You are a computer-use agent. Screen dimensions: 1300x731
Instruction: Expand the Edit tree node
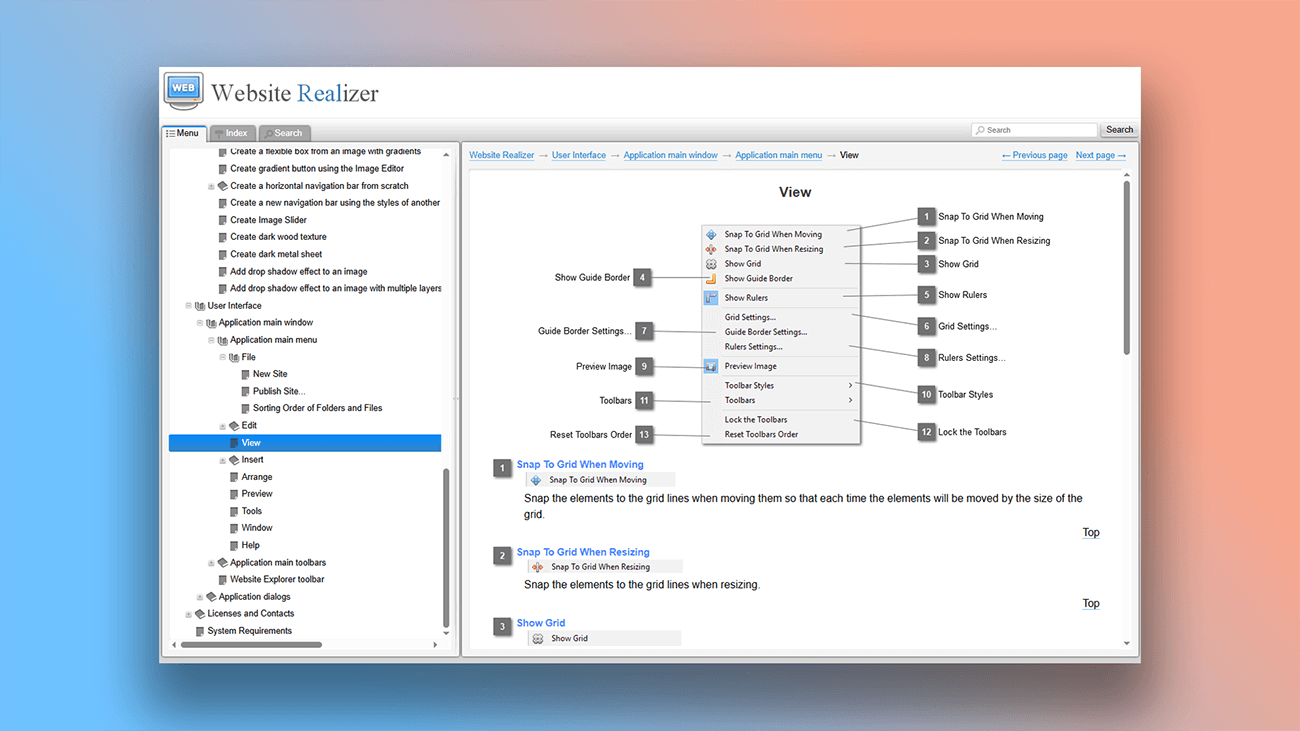[x=222, y=425]
